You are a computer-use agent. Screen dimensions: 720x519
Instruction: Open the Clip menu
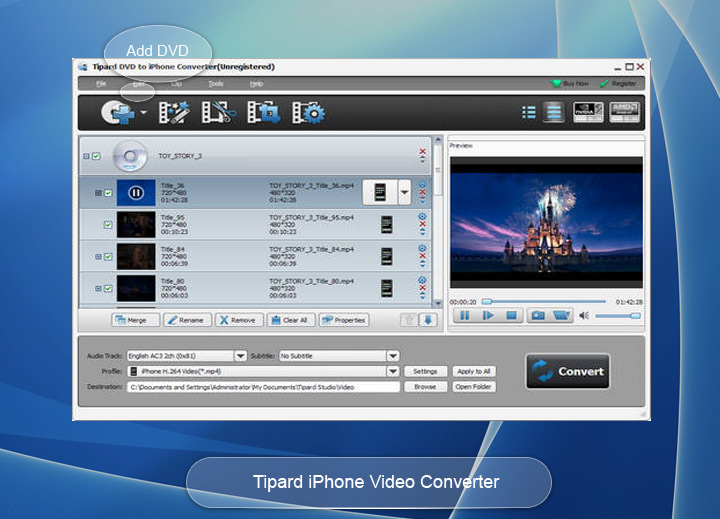click(176, 84)
